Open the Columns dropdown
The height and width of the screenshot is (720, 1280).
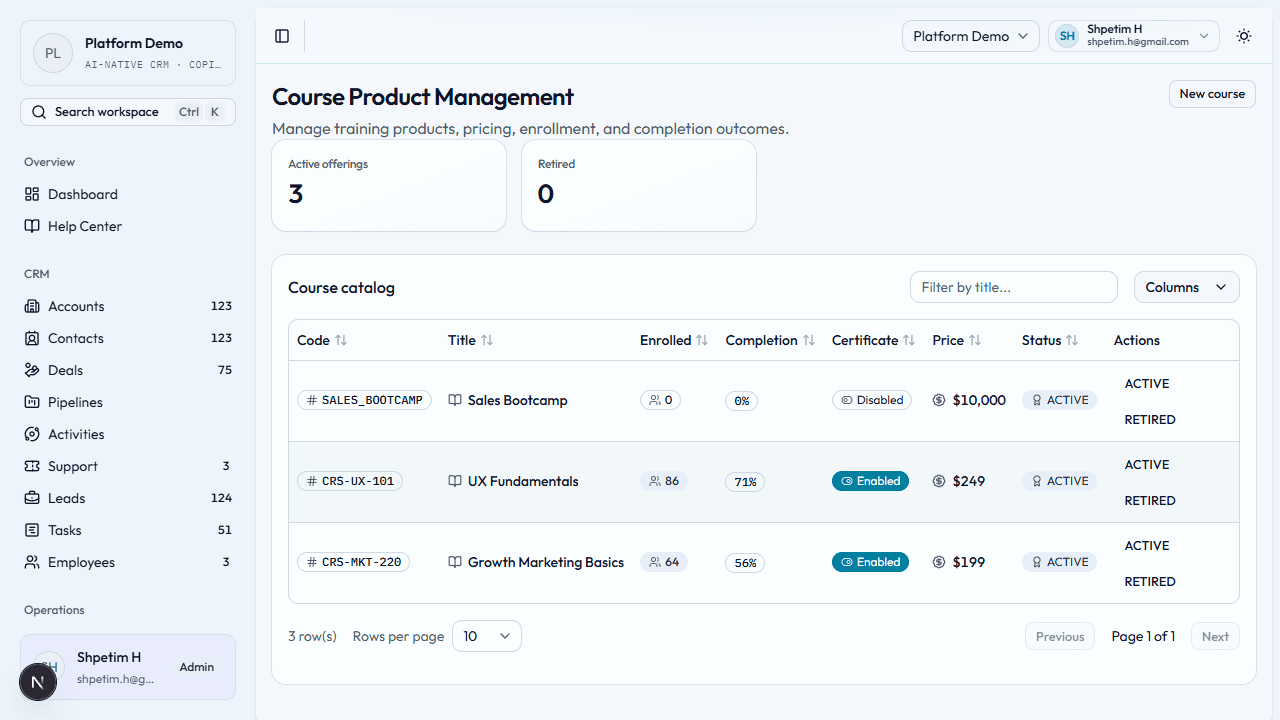click(x=1185, y=287)
